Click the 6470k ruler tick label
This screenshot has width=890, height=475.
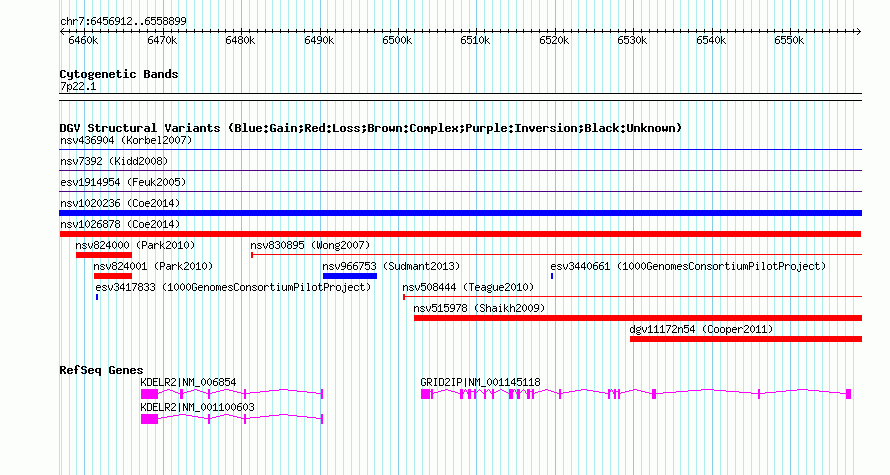tap(162, 40)
